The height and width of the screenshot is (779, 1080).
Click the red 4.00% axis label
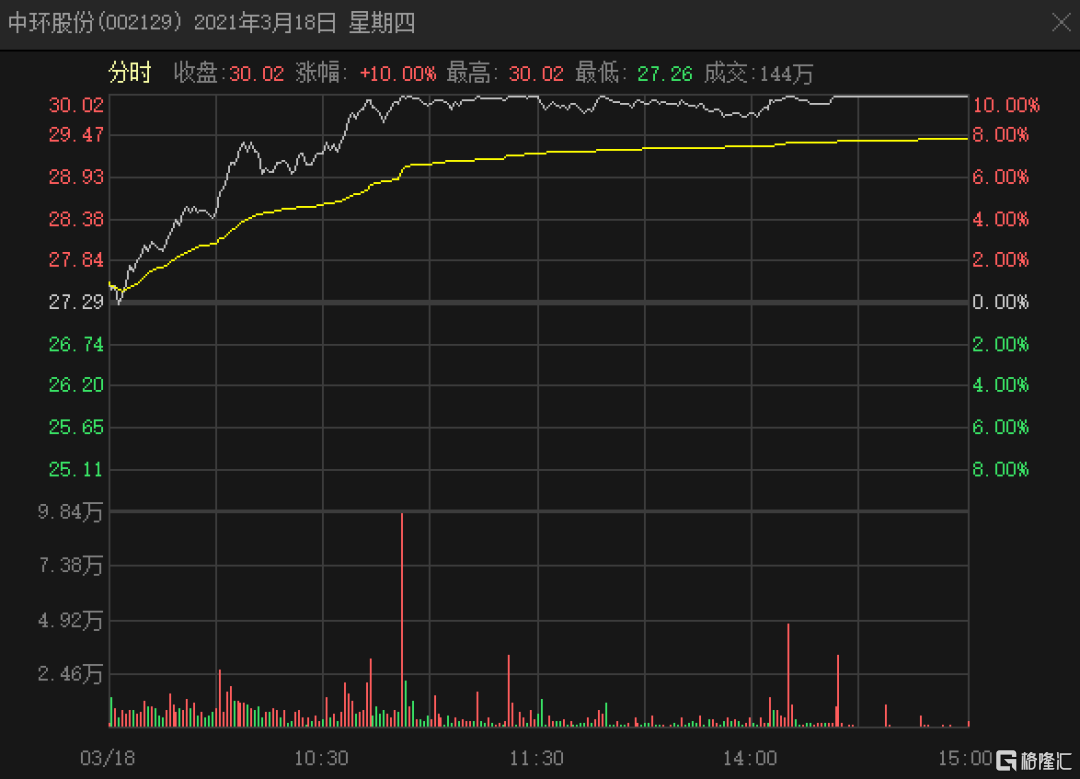point(1000,219)
